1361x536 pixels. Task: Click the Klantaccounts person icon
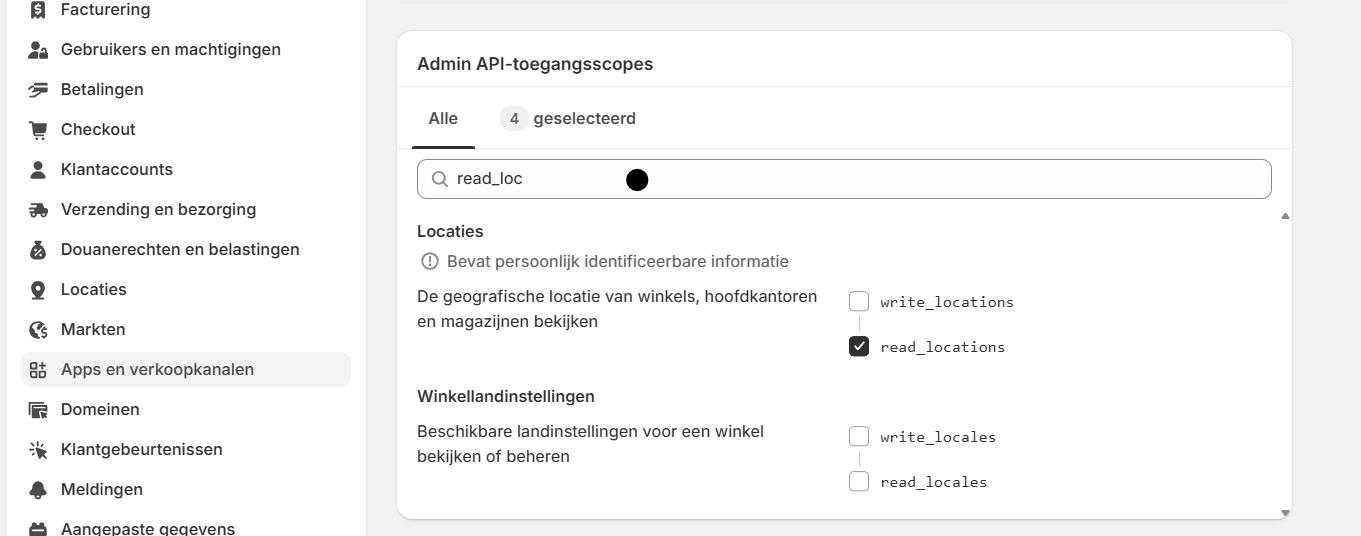point(38,169)
